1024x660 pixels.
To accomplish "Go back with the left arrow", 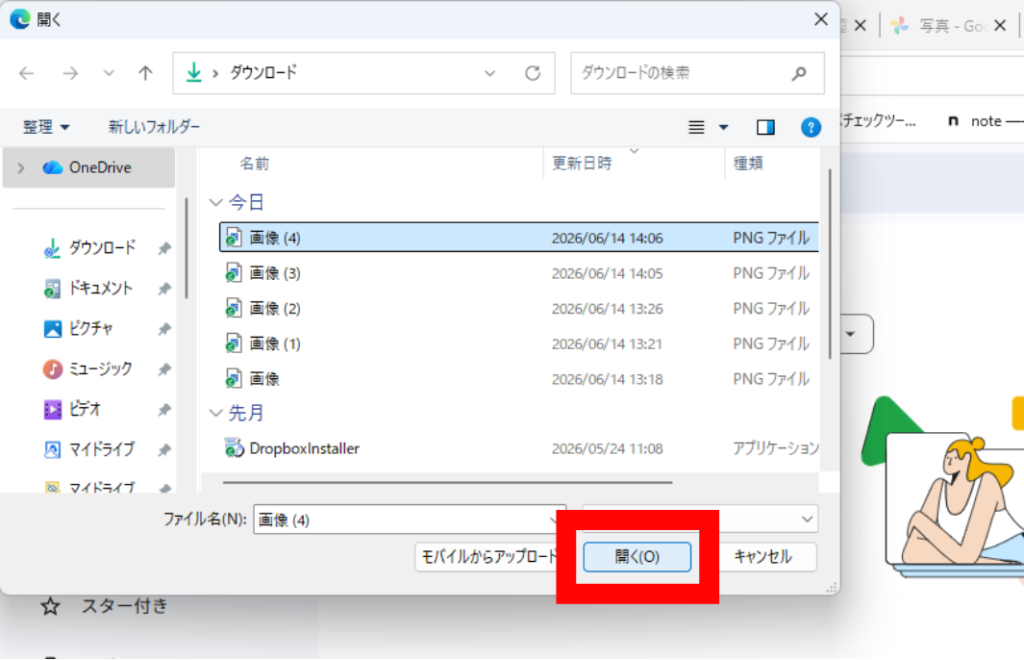I will coord(27,73).
